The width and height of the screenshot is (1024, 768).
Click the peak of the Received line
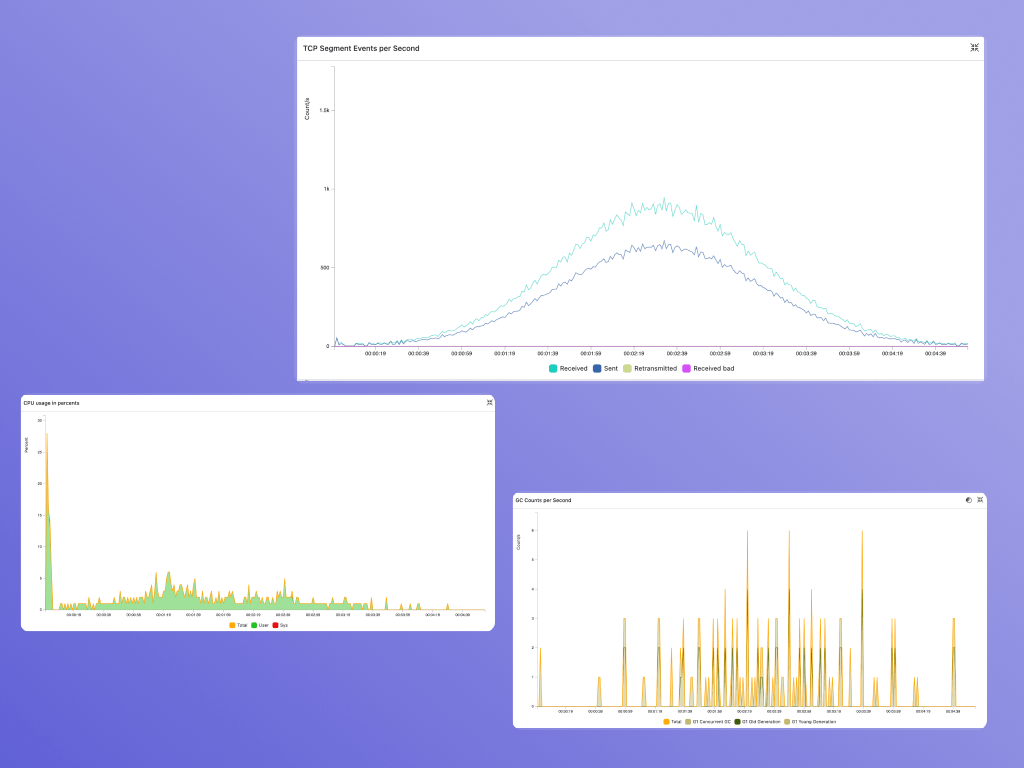point(664,199)
